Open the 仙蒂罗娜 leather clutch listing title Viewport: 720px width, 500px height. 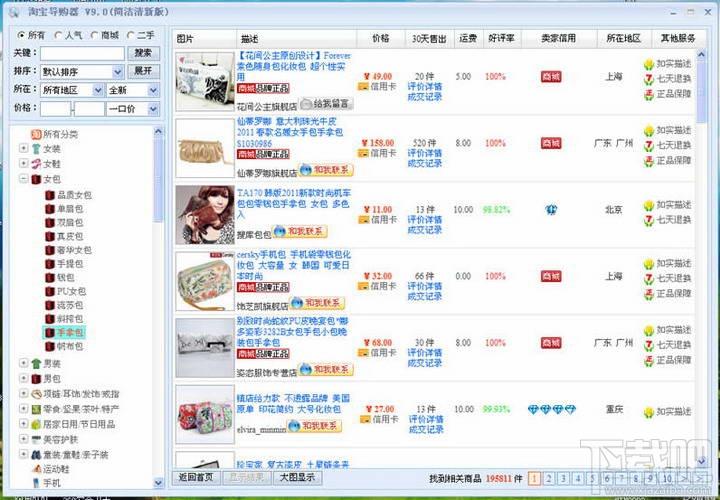pyautogui.click(x=290, y=133)
